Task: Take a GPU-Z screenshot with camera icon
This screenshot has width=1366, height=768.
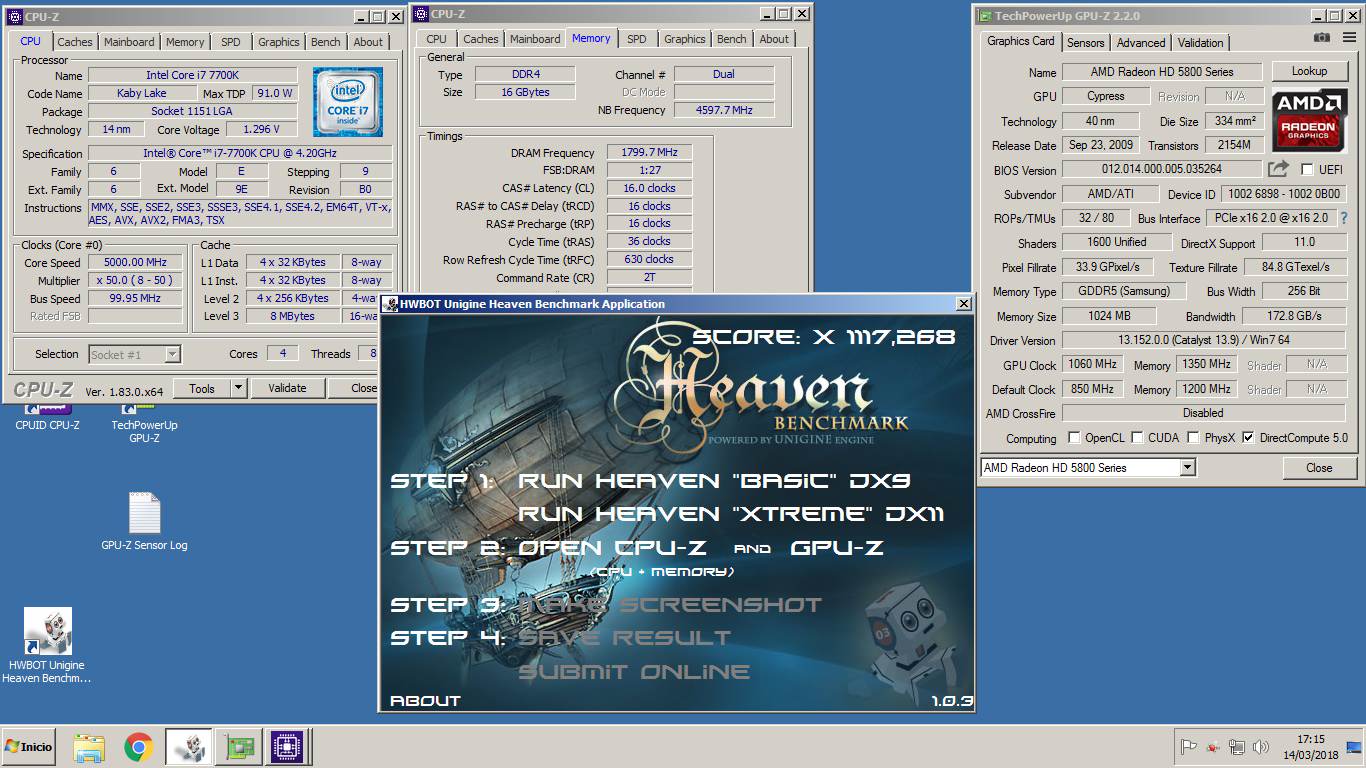Action: click(1322, 37)
